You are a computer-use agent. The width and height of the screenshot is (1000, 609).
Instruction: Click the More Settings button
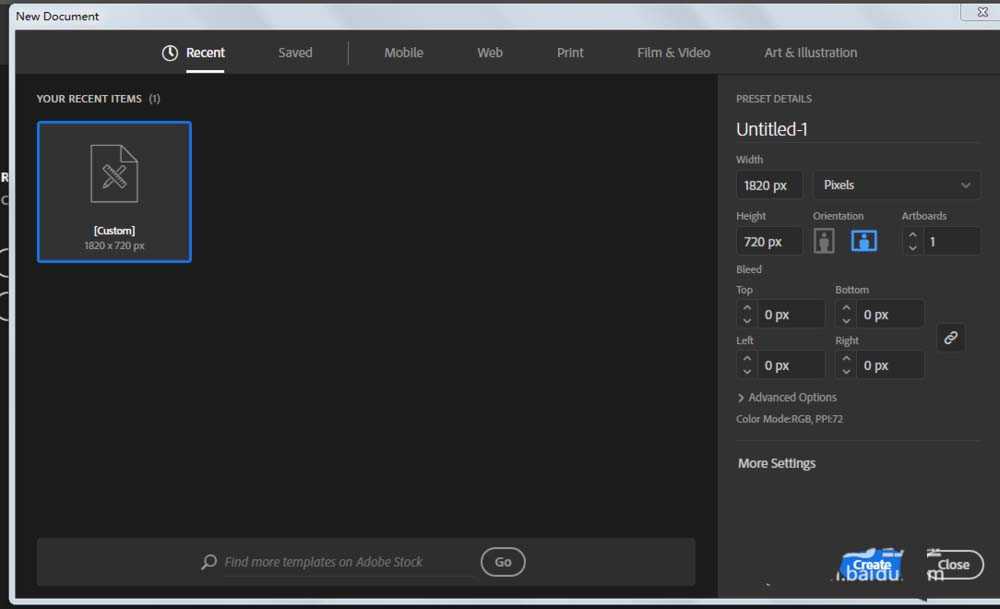pyautogui.click(x=777, y=463)
